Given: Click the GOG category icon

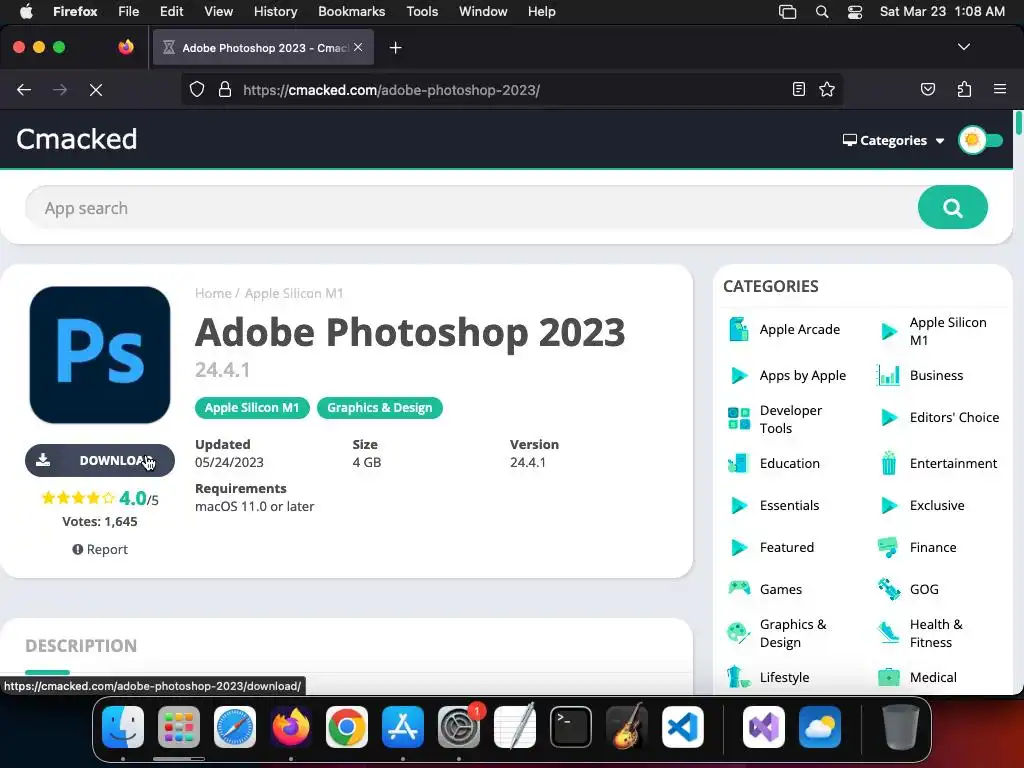Looking at the screenshot, I should 888,589.
